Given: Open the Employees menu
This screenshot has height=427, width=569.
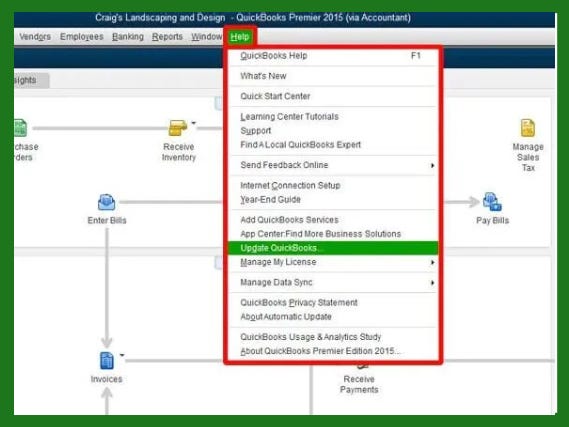Looking at the screenshot, I should [82, 37].
